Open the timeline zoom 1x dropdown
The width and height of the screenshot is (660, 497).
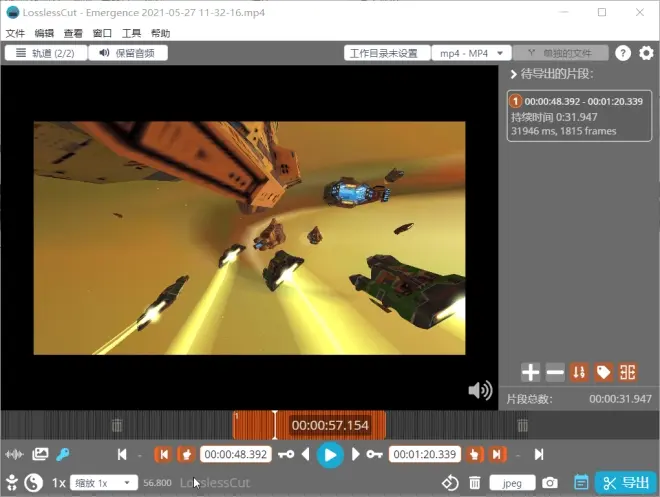coord(104,483)
